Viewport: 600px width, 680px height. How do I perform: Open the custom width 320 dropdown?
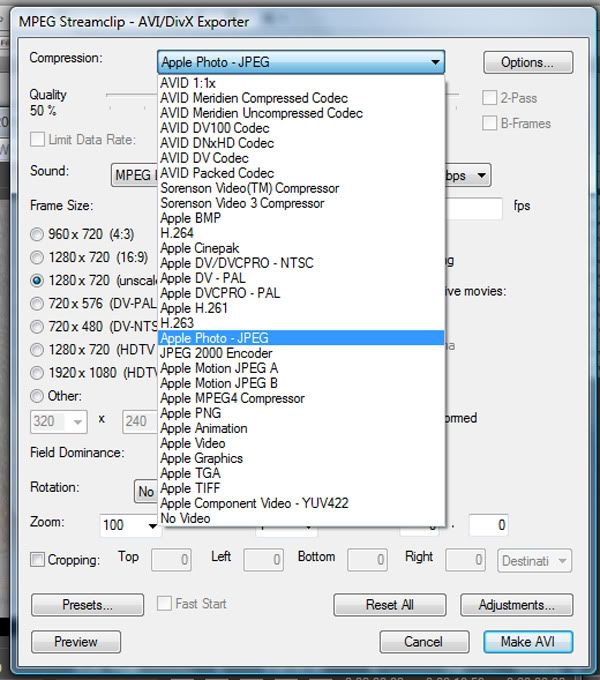coord(59,422)
